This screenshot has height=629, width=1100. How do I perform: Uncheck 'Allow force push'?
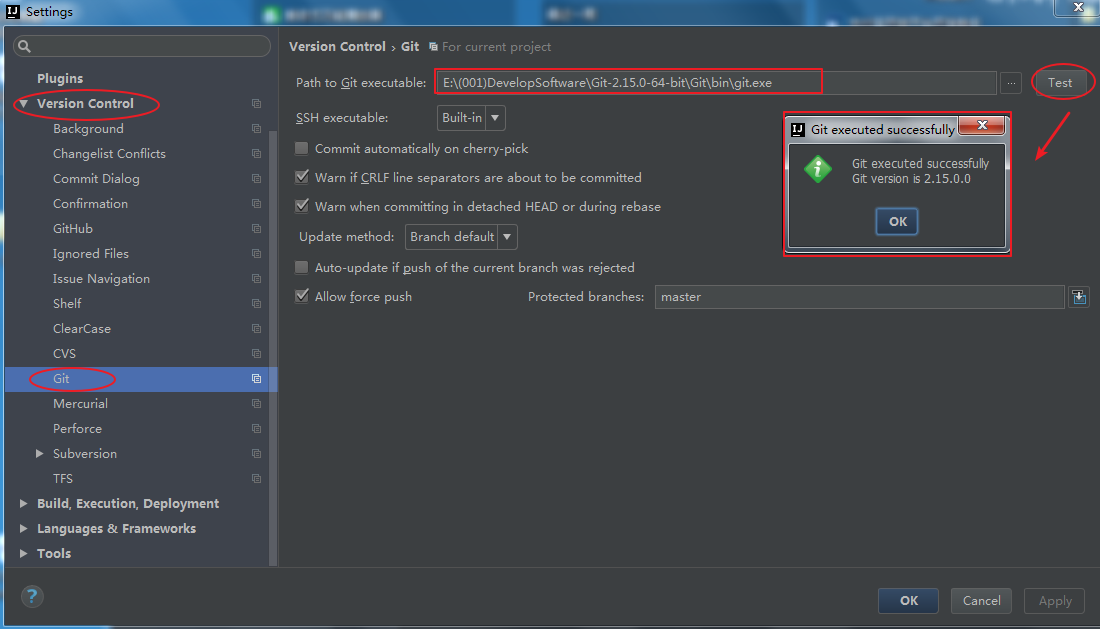point(301,296)
